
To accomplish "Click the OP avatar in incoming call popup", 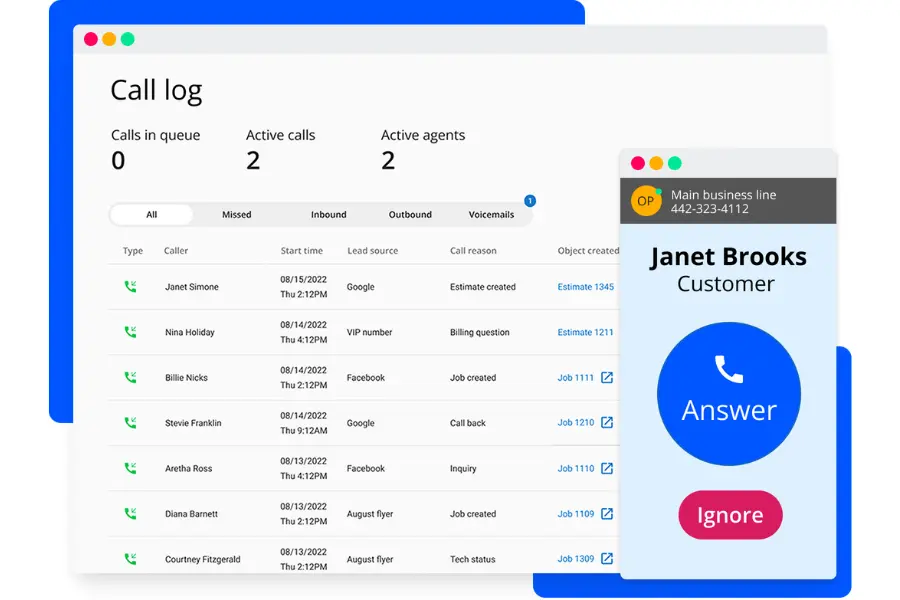I will pos(646,201).
